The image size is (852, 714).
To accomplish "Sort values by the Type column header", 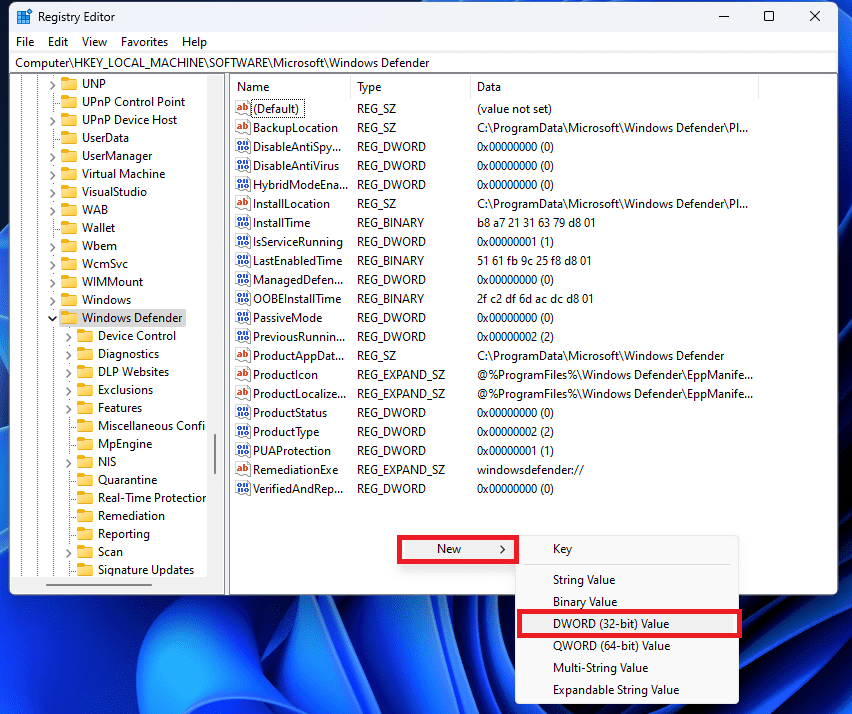I will tap(411, 87).
